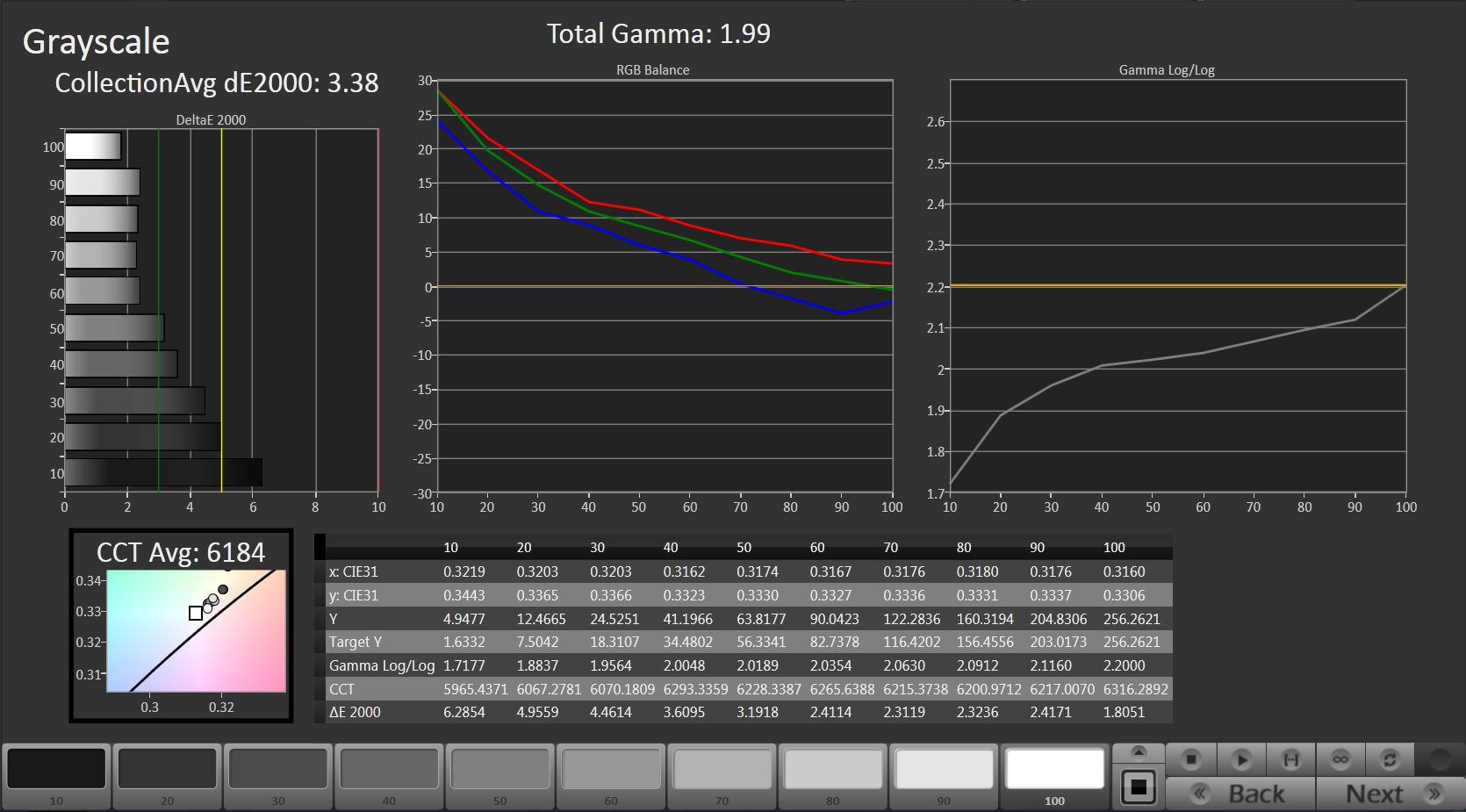Click the read series bracket icon
Viewport: 1466px width, 812px height.
(1290, 759)
